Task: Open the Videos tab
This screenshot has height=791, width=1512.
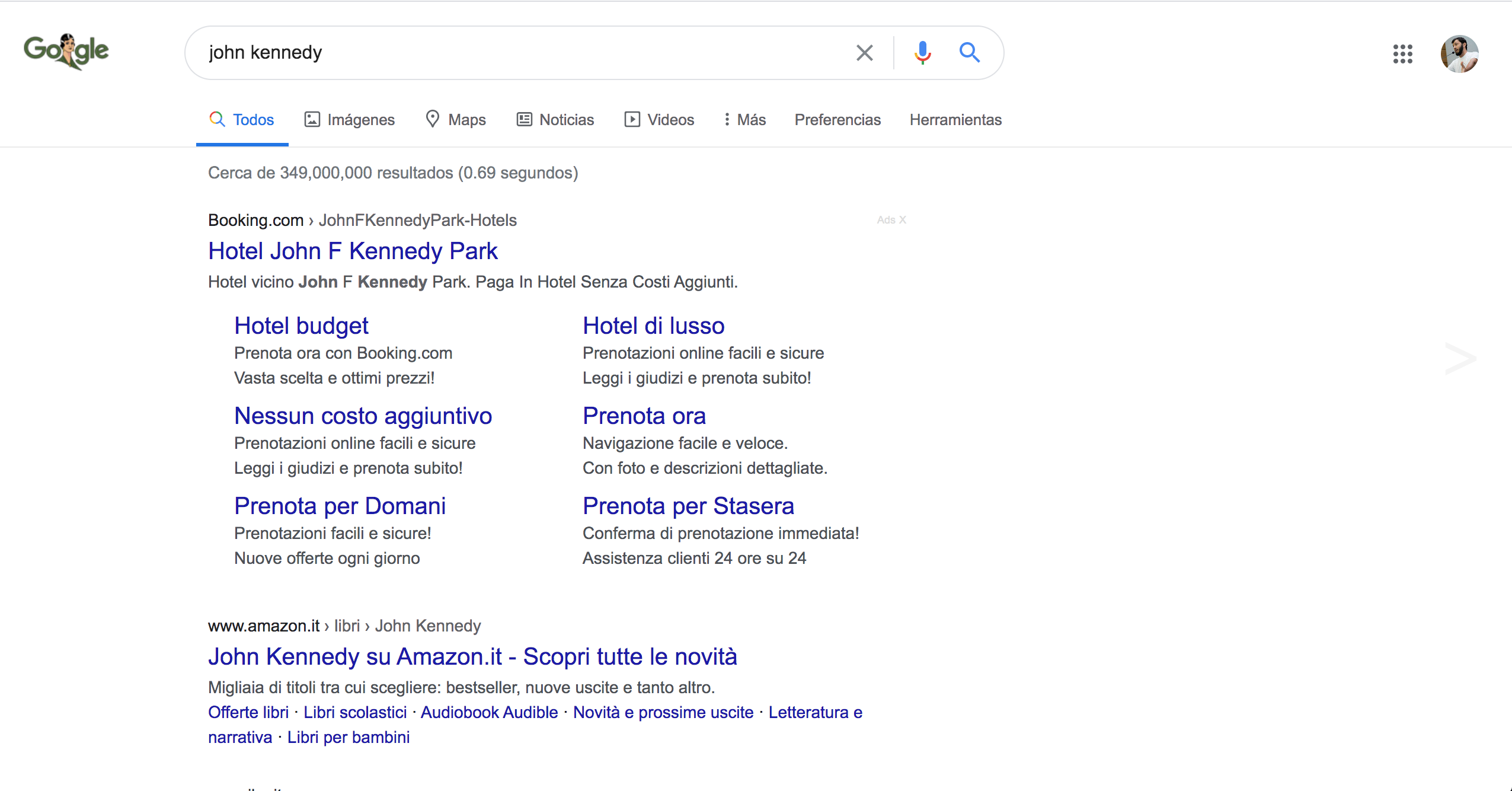Action: point(658,120)
